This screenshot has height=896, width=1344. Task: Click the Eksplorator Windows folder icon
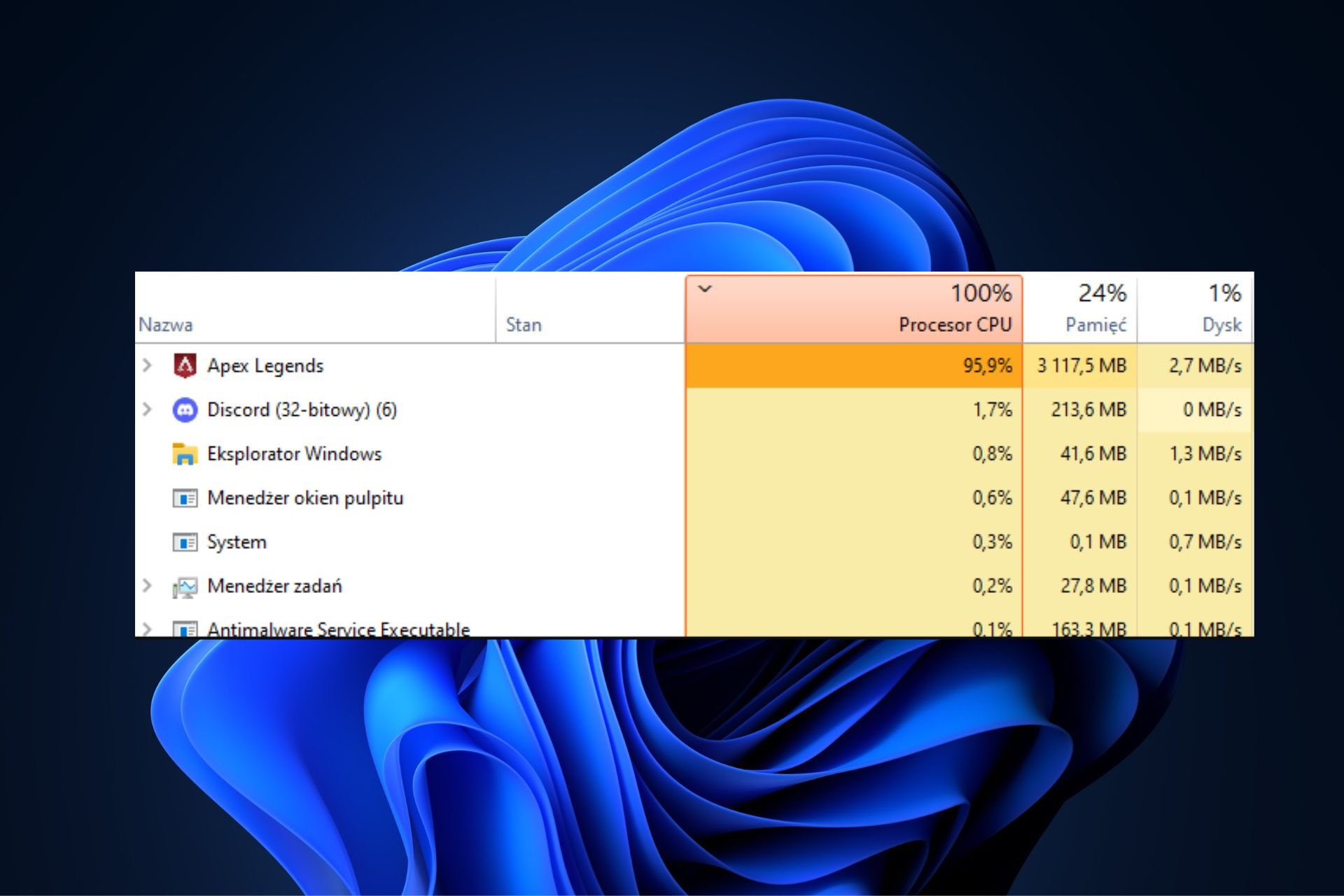click(185, 454)
